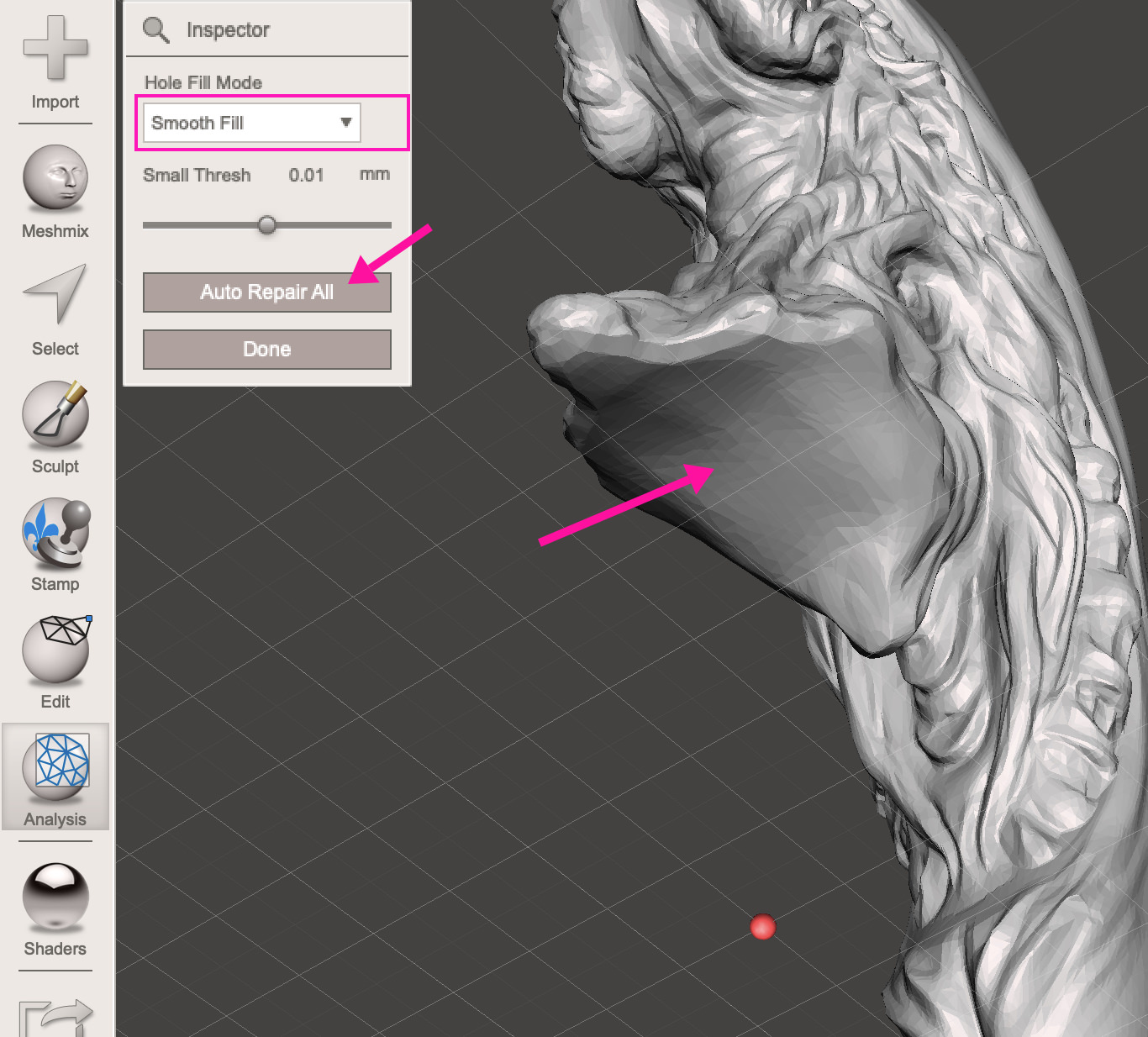Click the "Small Thresh" label
This screenshot has height=1037, width=1148.
(x=197, y=175)
